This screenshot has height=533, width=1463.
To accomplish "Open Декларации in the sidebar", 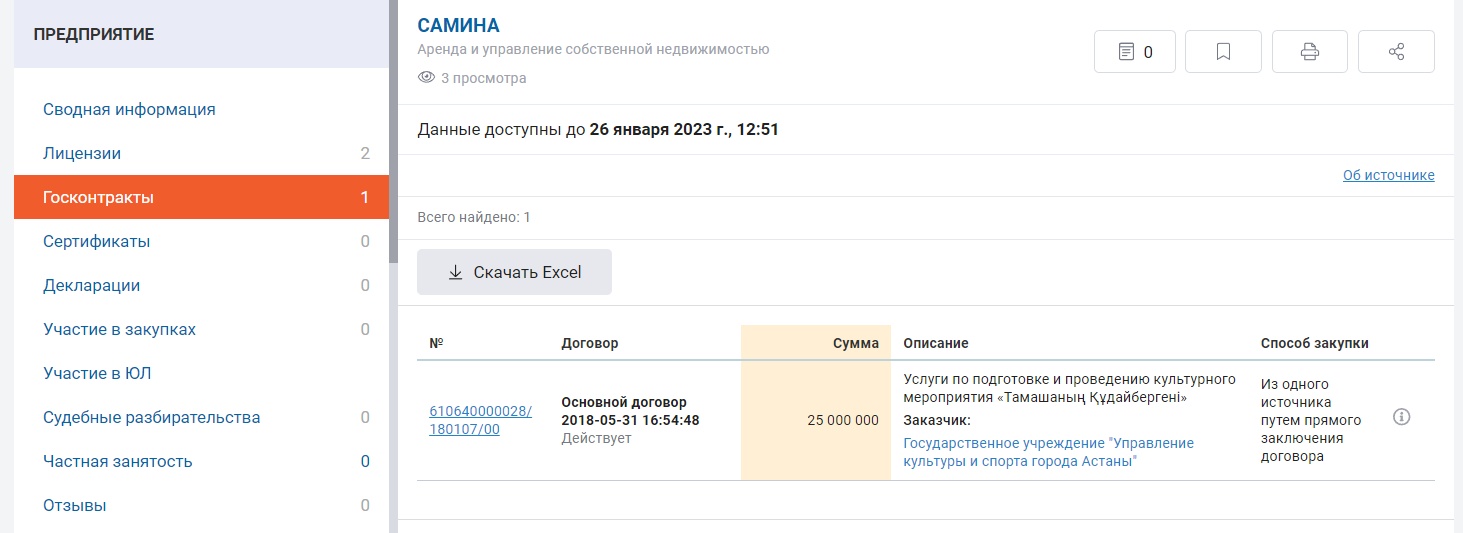I will pos(91,285).
